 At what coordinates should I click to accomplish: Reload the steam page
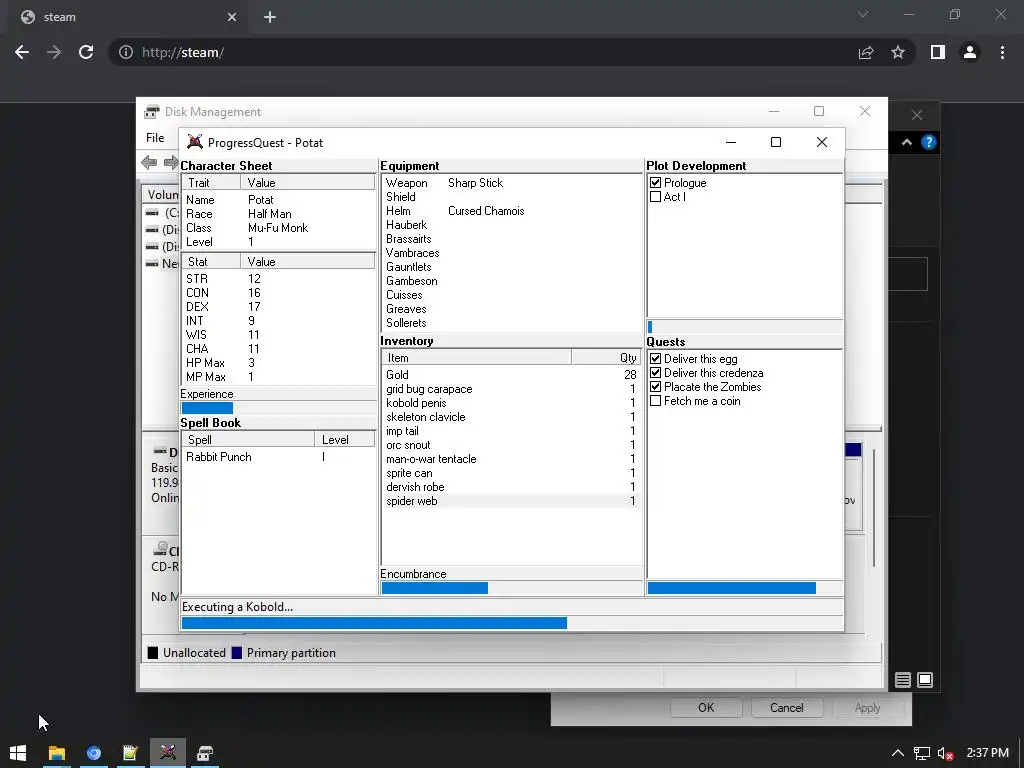pyautogui.click(x=86, y=52)
